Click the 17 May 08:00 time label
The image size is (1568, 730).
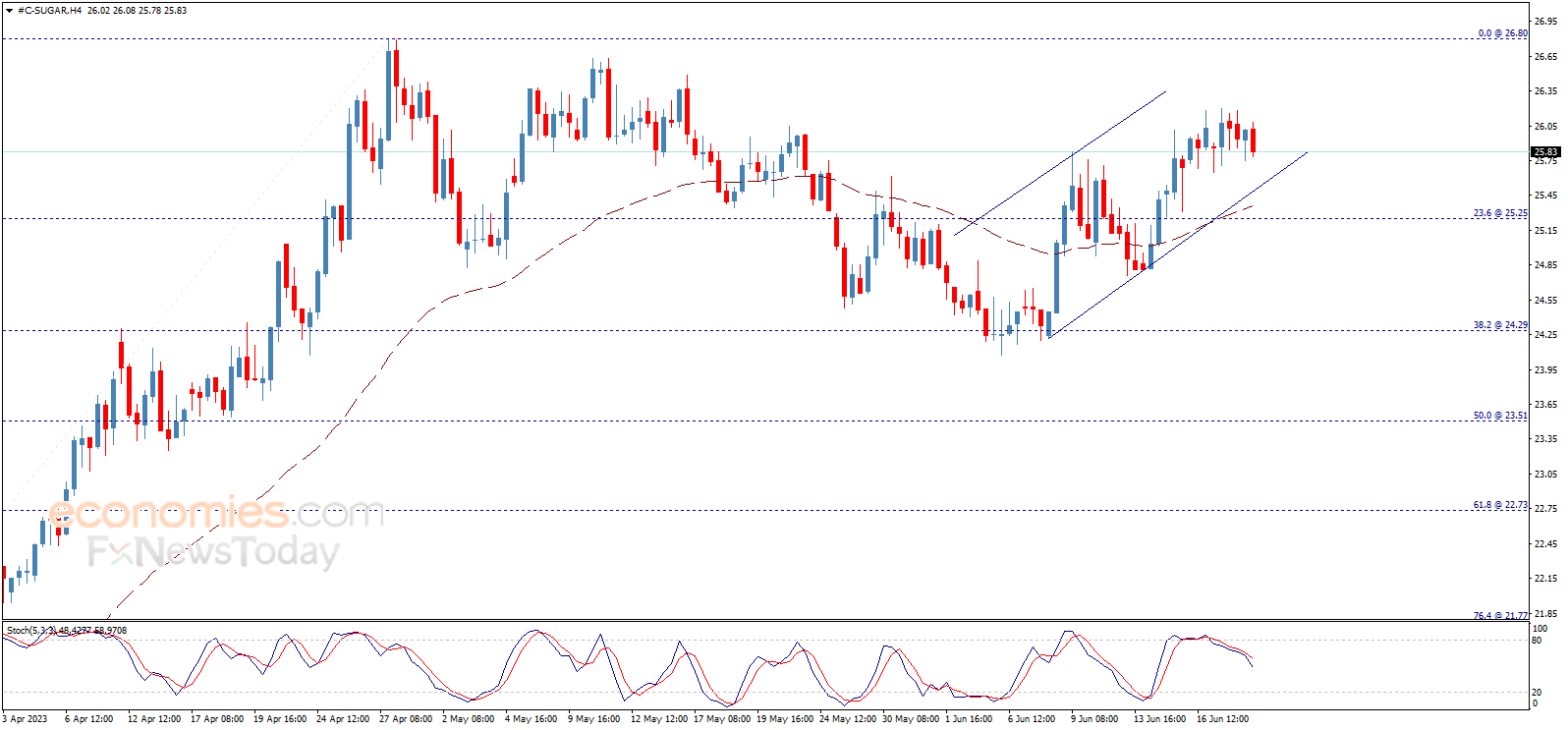pyautogui.click(x=721, y=719)
